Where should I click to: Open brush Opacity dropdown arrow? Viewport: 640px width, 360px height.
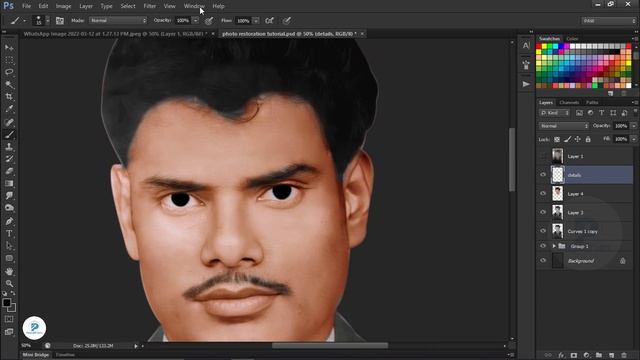click(196, 20)
